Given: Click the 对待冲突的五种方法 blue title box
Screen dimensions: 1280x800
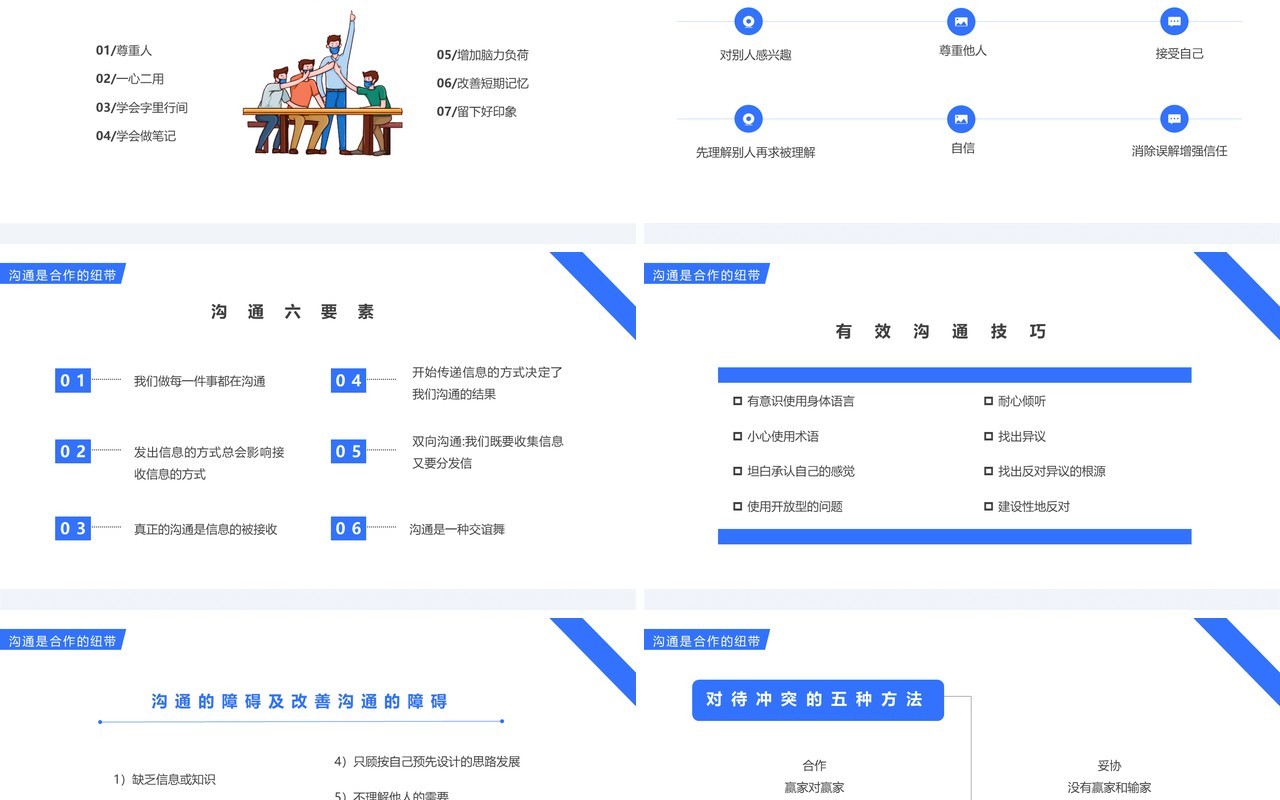Looking at the screenshot, I should coord(818,700).
